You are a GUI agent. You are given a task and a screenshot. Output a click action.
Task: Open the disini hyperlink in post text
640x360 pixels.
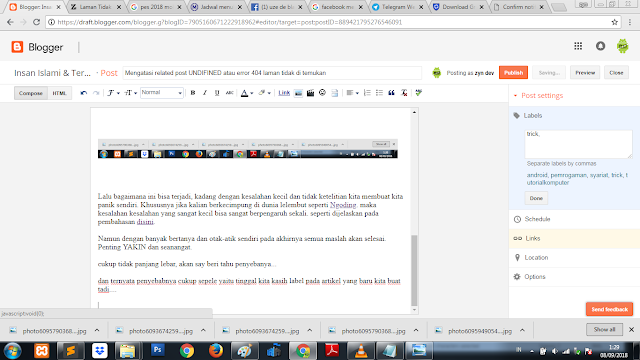point(145,222)
